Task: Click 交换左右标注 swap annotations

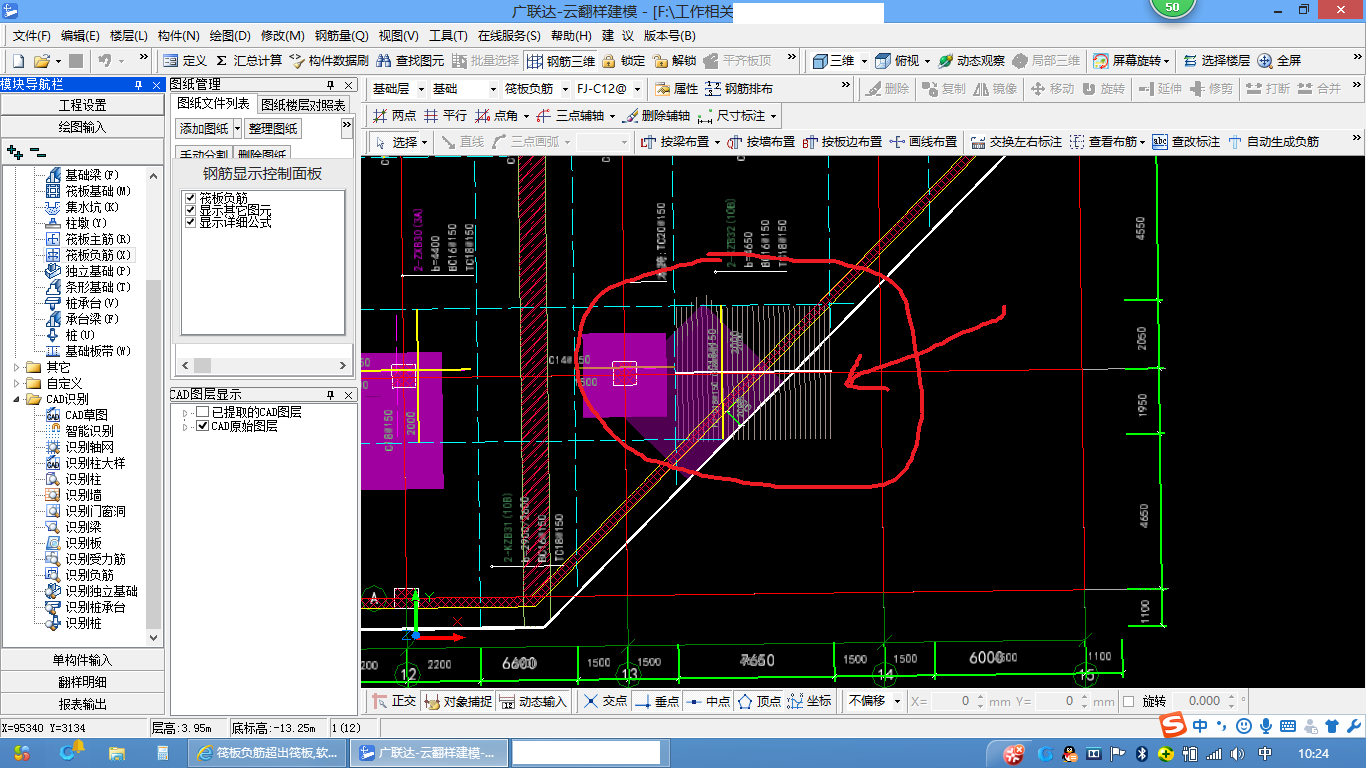Action: click(1016, 142)
